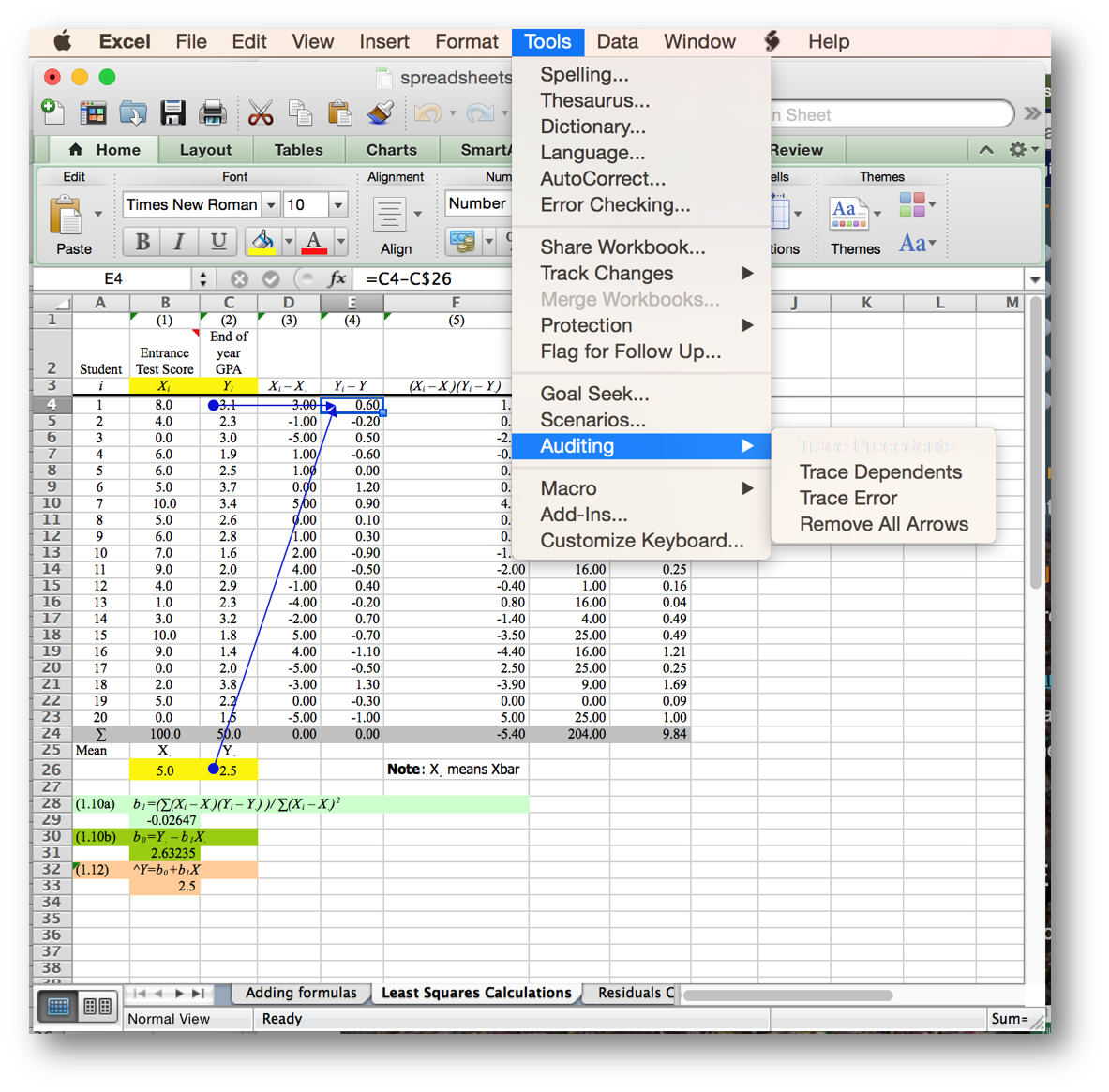Open the Number format combo box
The width and height of the screenshot is (1109, 1092).
coord(479,203)
